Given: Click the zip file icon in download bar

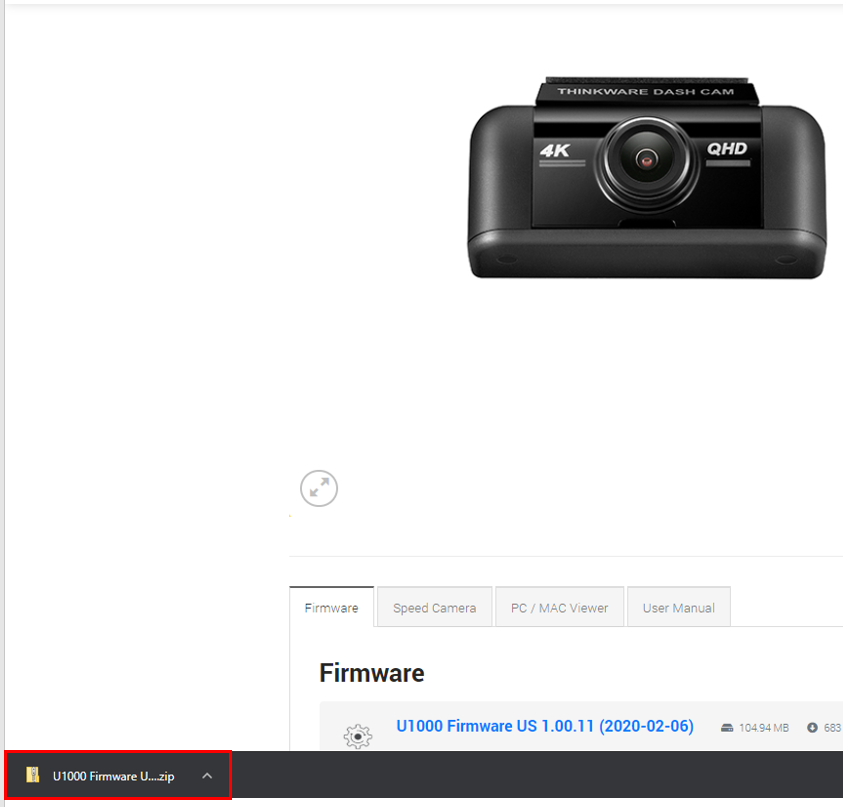Looking at the screenshot, I should pos(33,775).
